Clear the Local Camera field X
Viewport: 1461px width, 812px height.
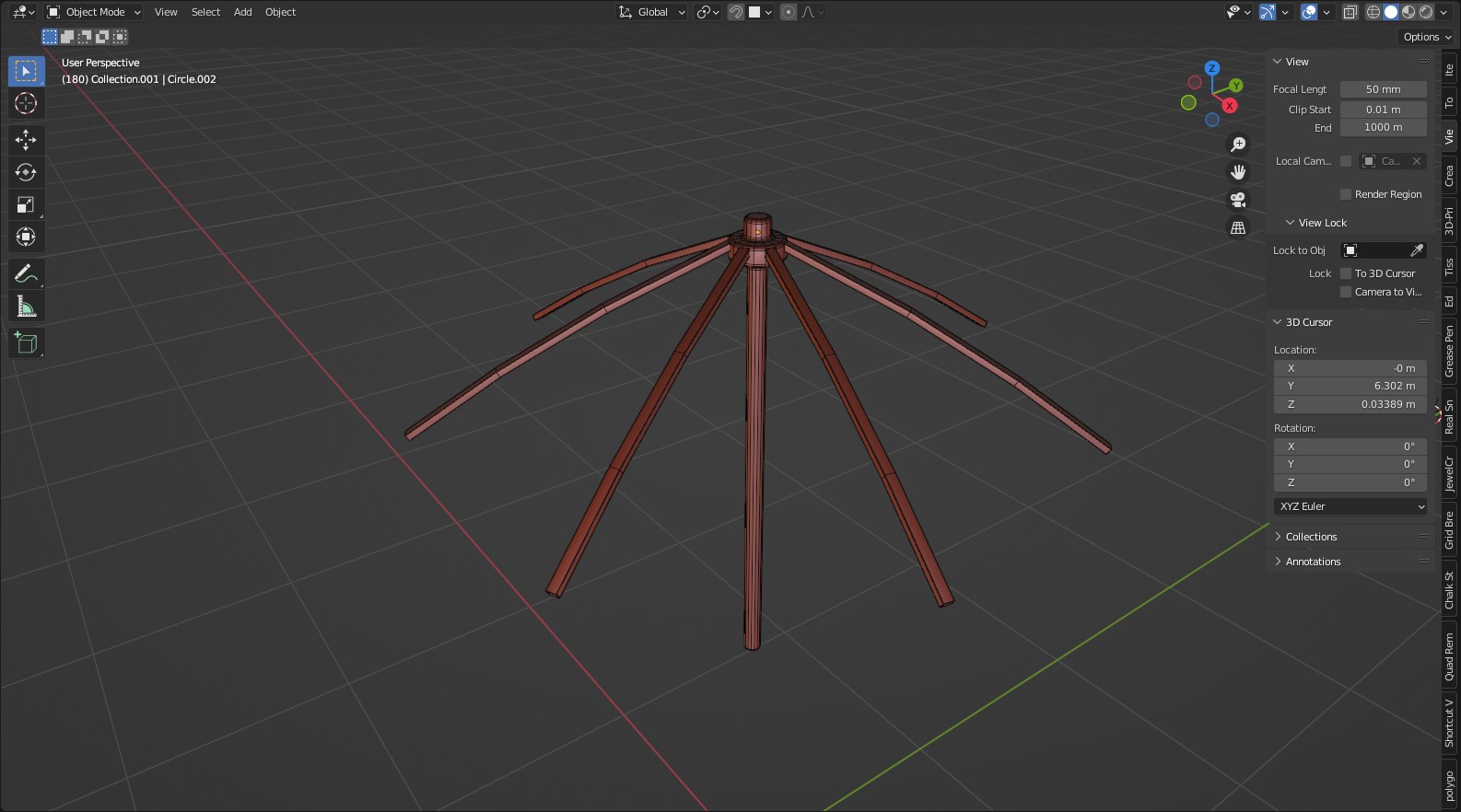(1417, 161)
